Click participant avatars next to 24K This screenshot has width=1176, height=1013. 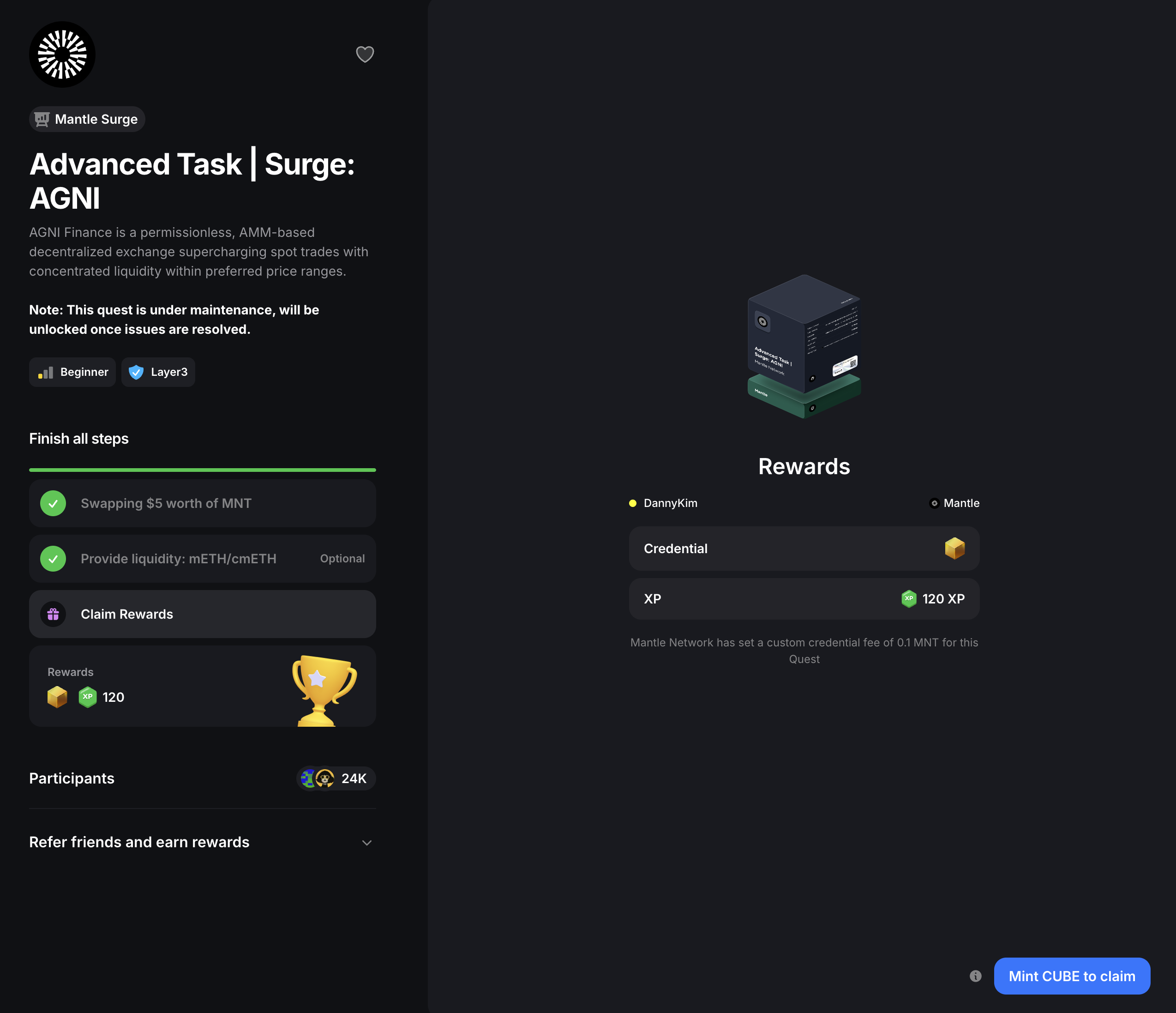point(317,778)
